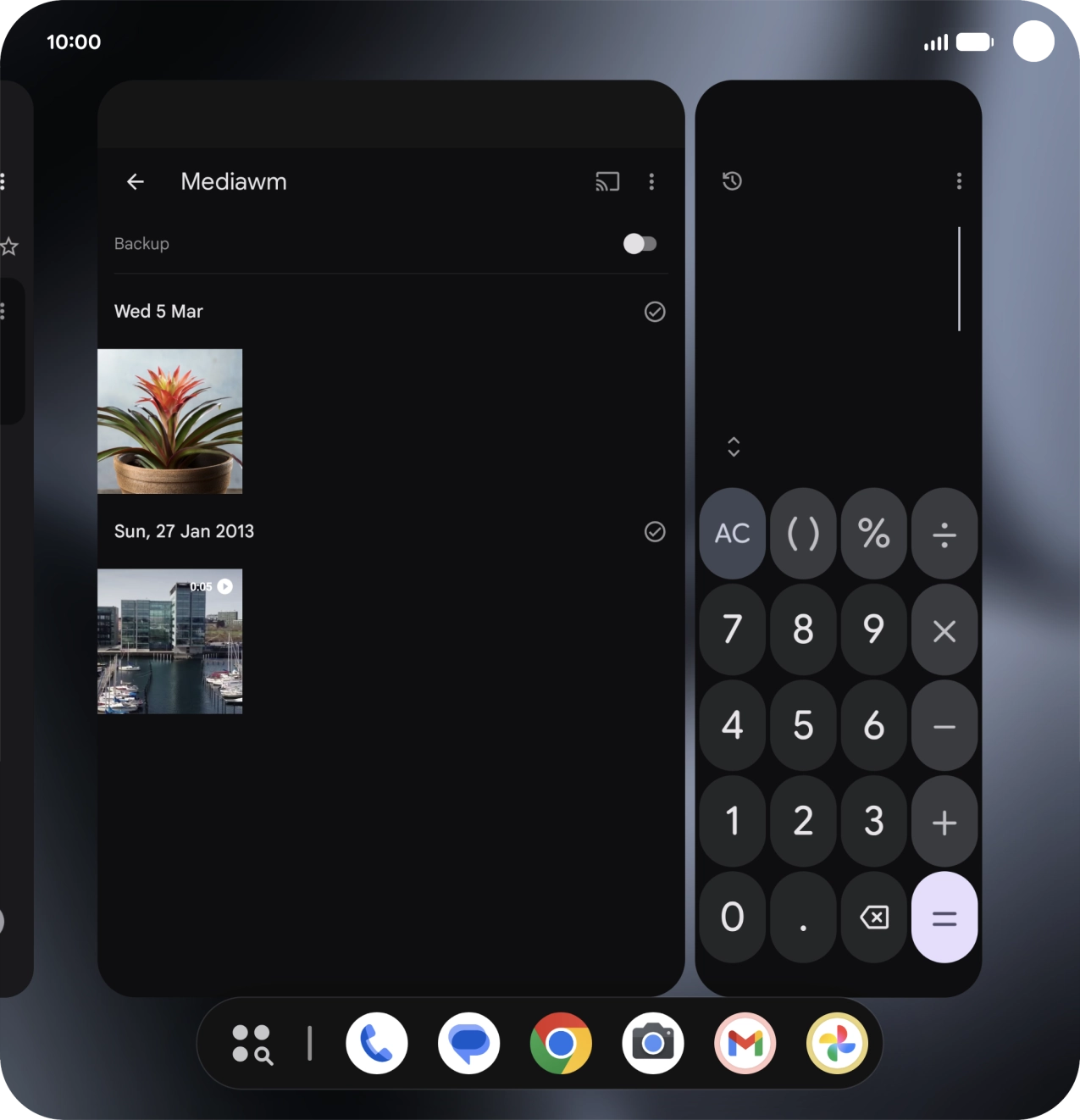This screenshot has width=1080, height=1120.
Task: Open calculator history icon
Action: 732,180
